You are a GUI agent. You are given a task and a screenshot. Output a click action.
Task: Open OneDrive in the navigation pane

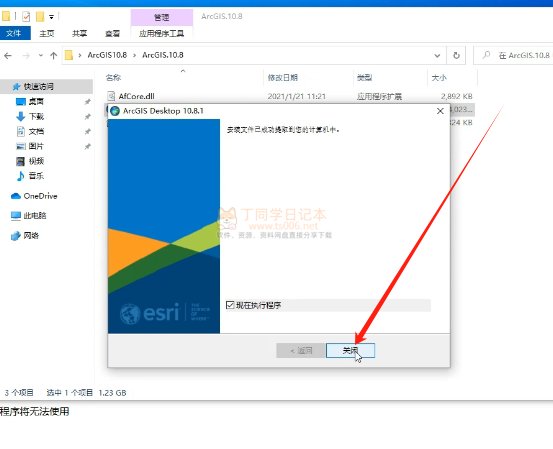(x=40, y=196)
